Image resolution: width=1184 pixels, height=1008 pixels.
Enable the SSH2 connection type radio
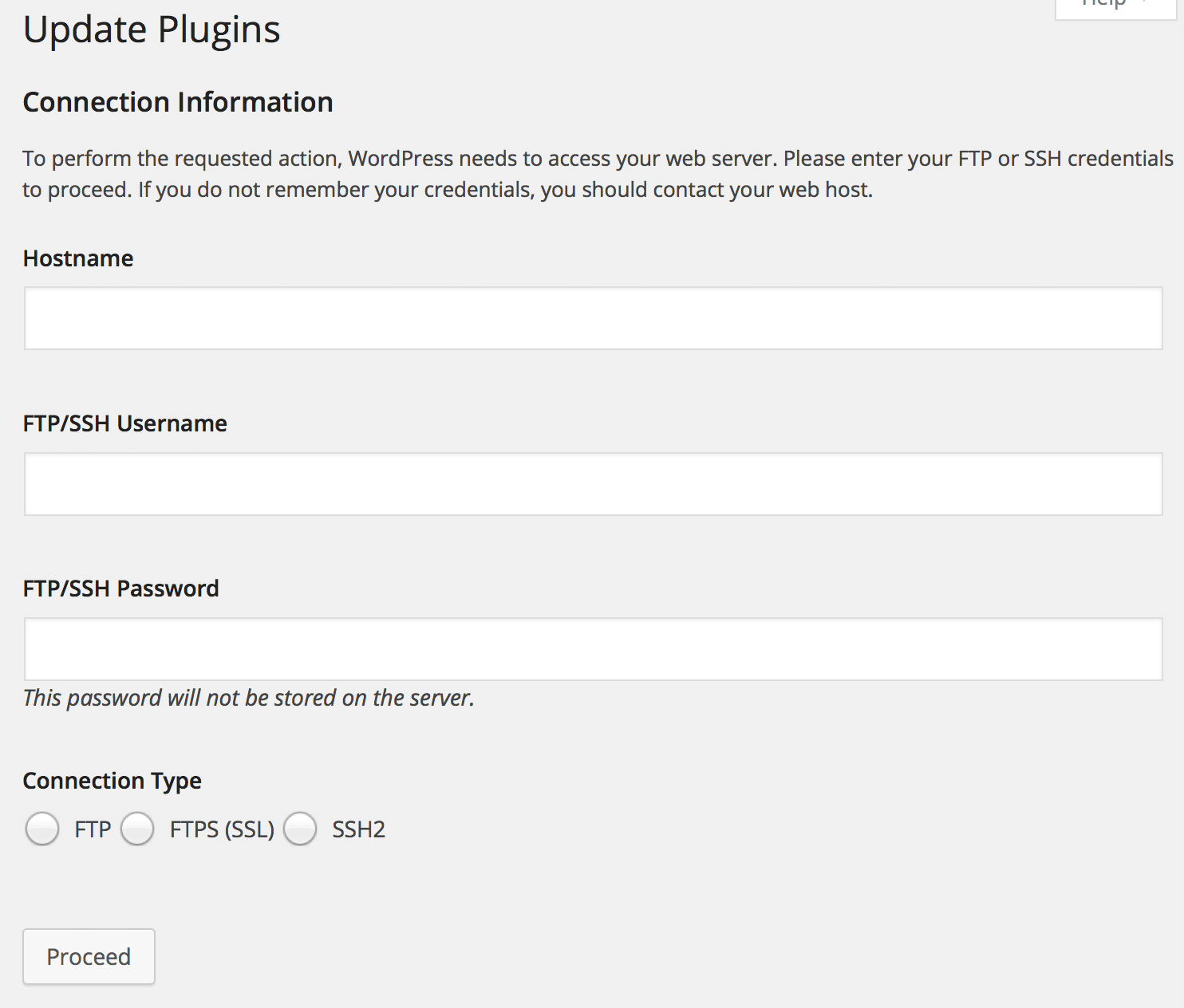point(300,829)
